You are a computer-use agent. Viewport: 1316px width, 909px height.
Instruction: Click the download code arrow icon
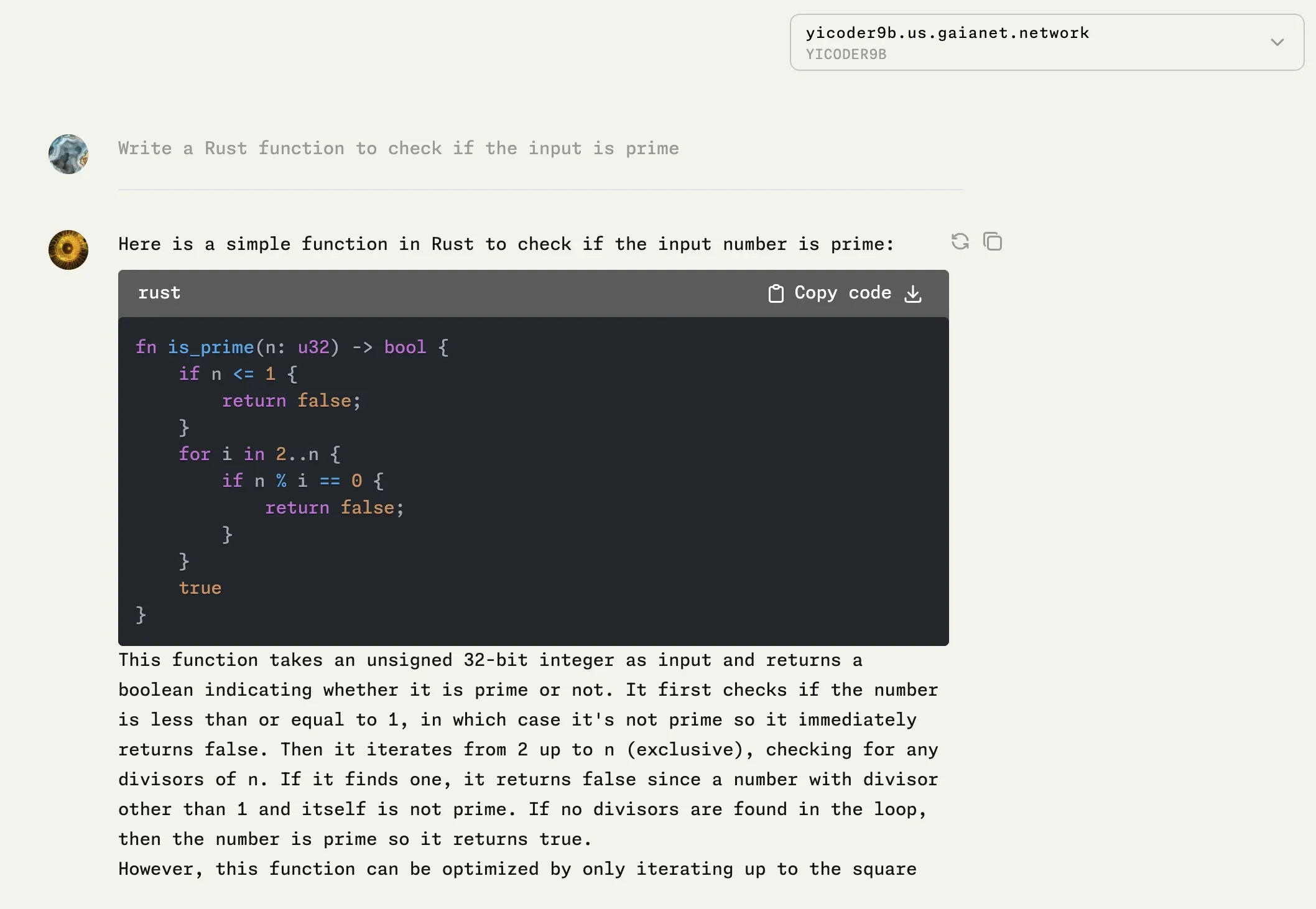point(913,293)
